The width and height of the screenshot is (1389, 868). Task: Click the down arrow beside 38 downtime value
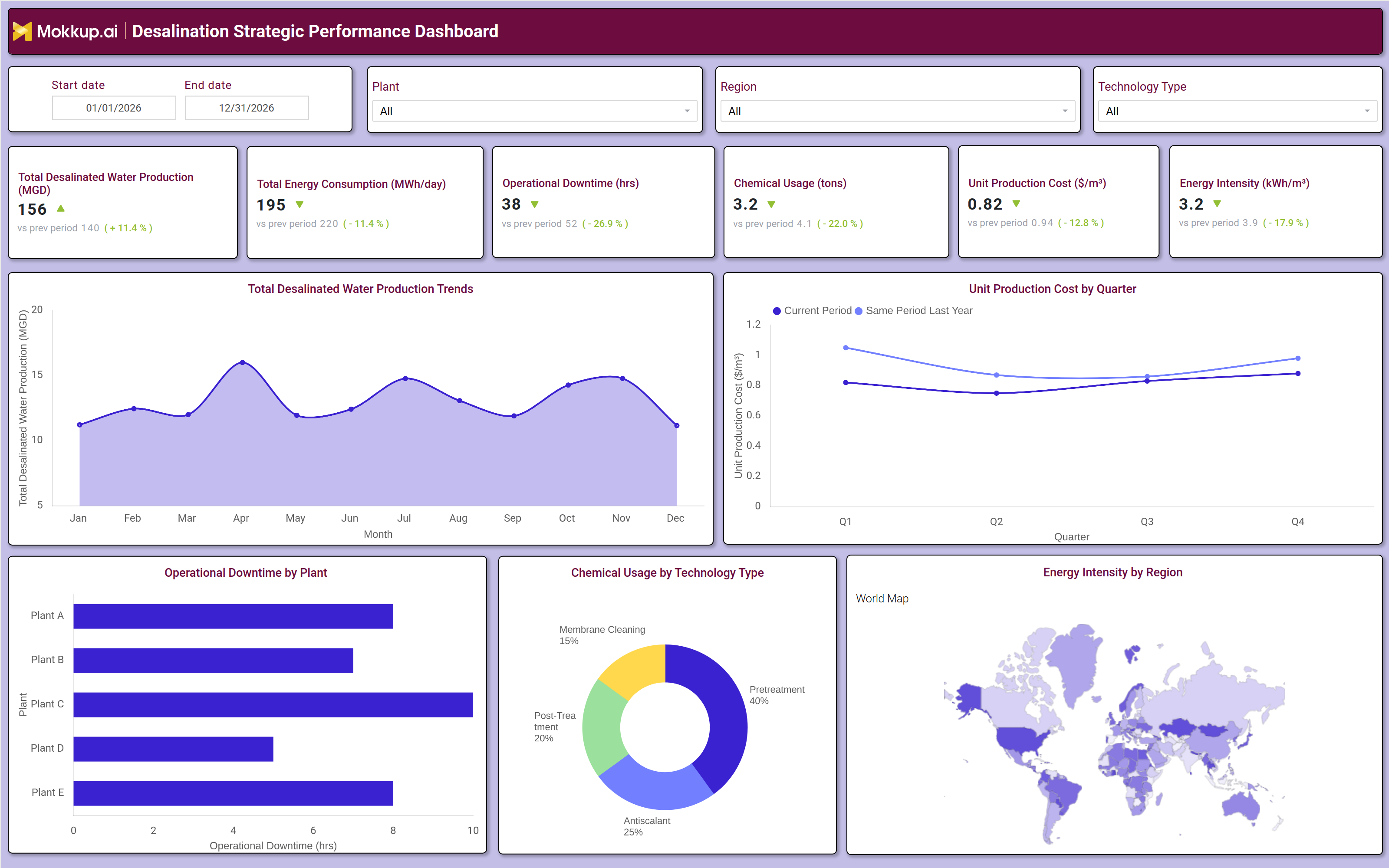(x=535, y=204)
